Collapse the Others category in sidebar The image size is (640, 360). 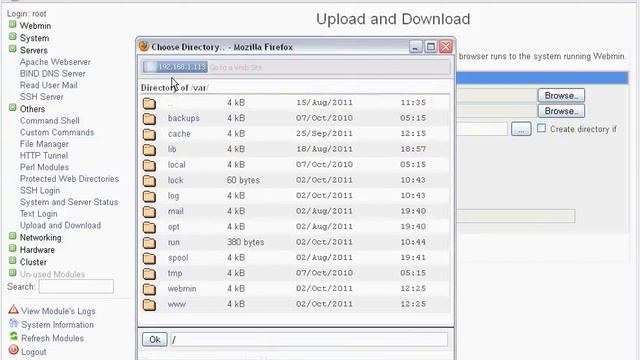(x=13, y=108)
